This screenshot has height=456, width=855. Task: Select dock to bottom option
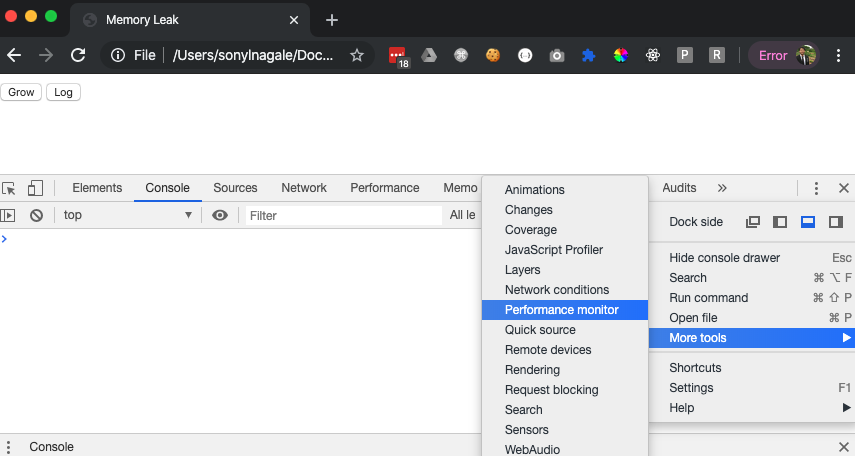pyautogui.click(x=808, y=222)
